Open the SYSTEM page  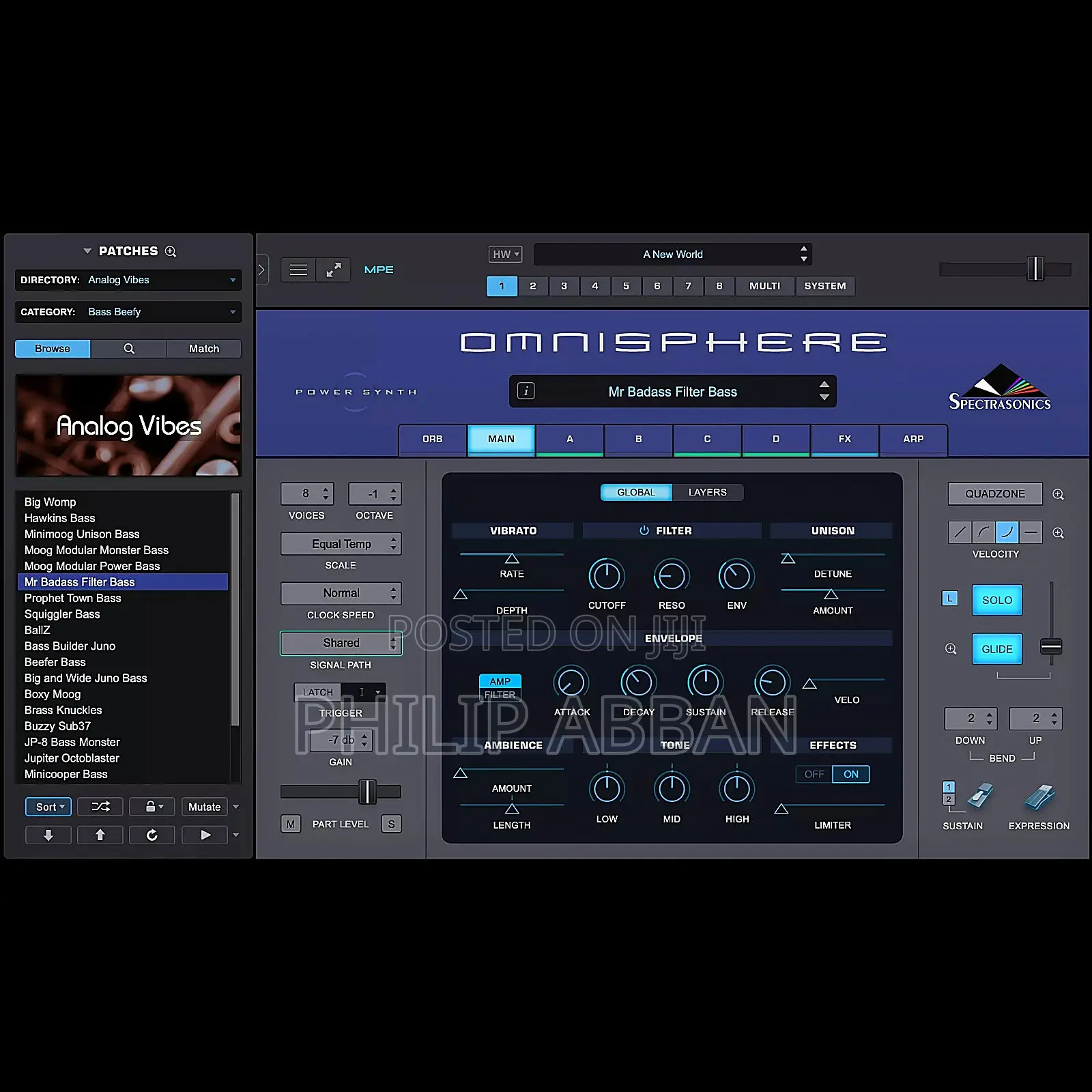point(825,286)
